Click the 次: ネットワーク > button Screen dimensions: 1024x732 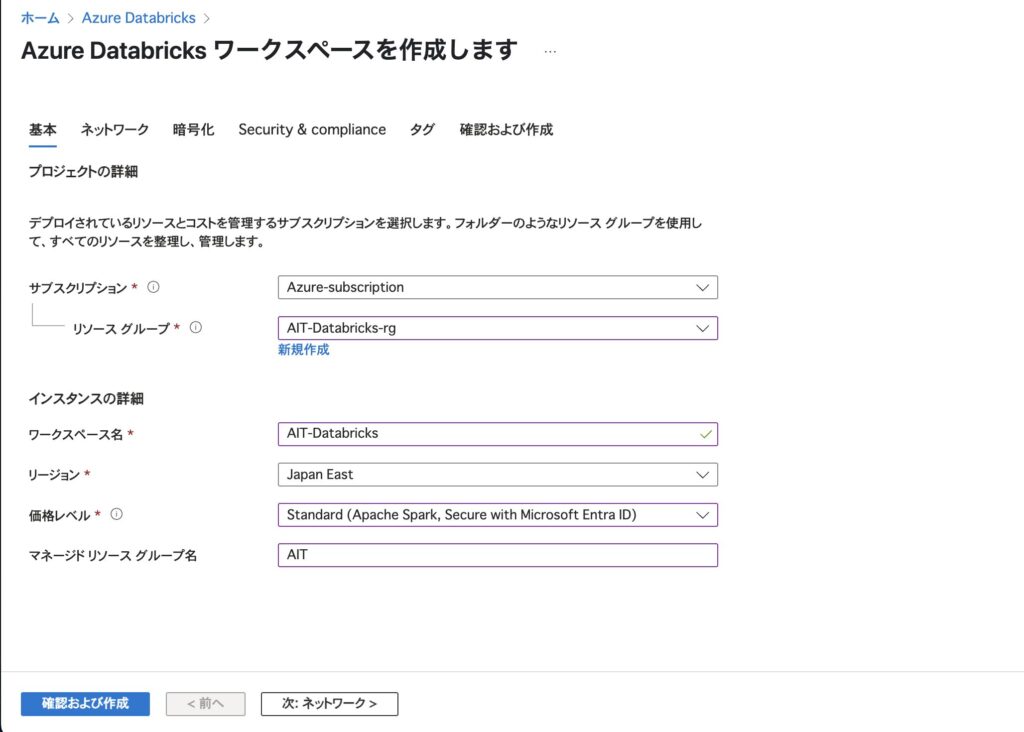click(x=330, y=703)
